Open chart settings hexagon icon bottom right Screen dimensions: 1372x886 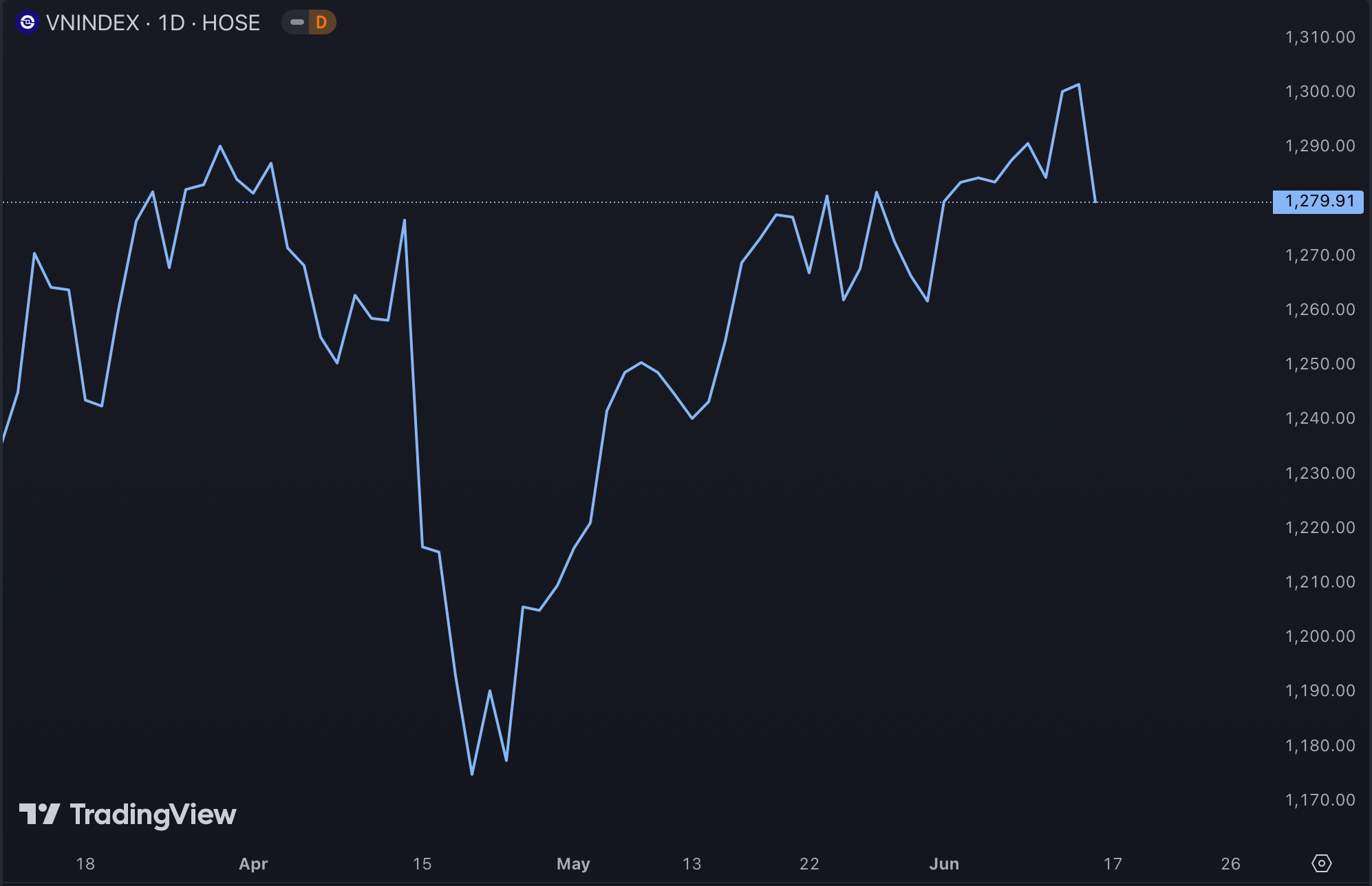pyautogui.click(x=1322, y=863)
